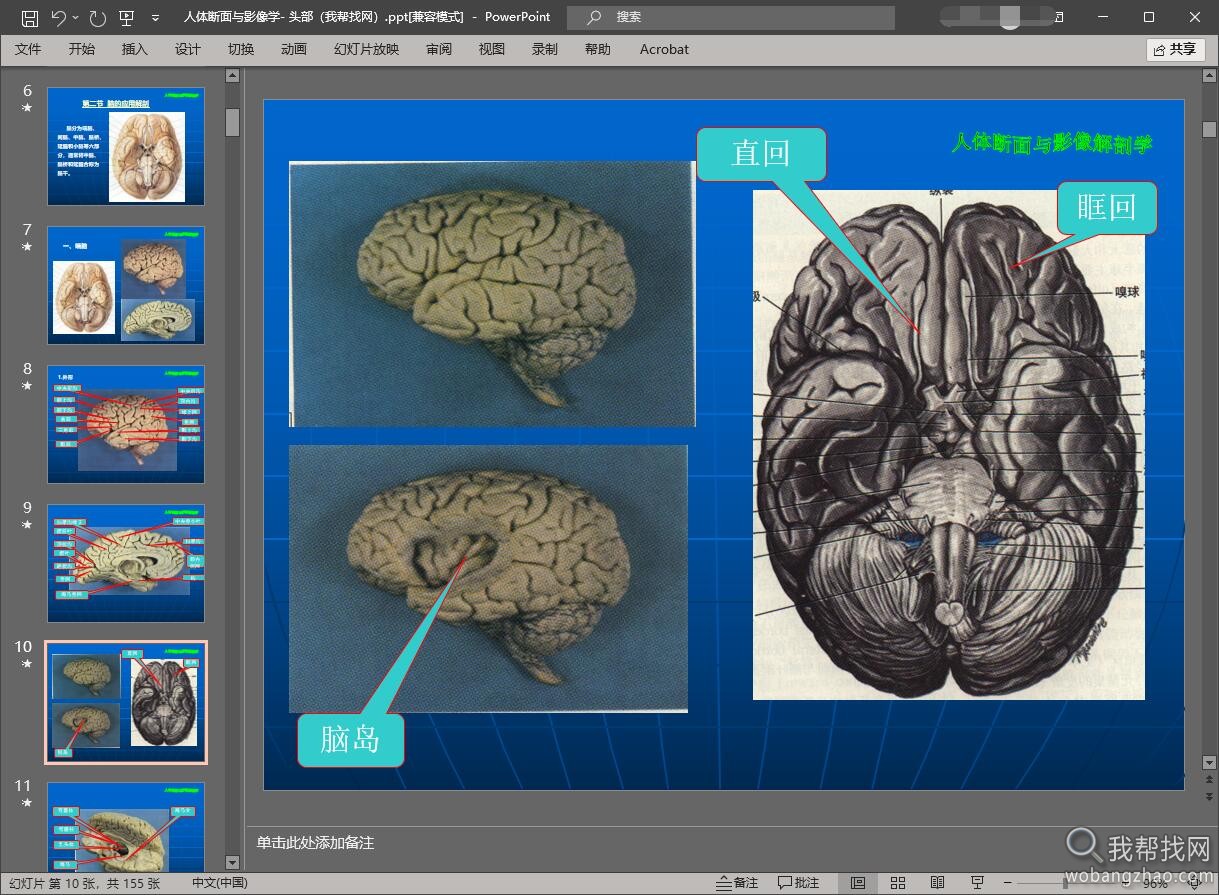The image size is (1219, 895).
Task: Switch to Normal view icon
Action: [858, 884]
